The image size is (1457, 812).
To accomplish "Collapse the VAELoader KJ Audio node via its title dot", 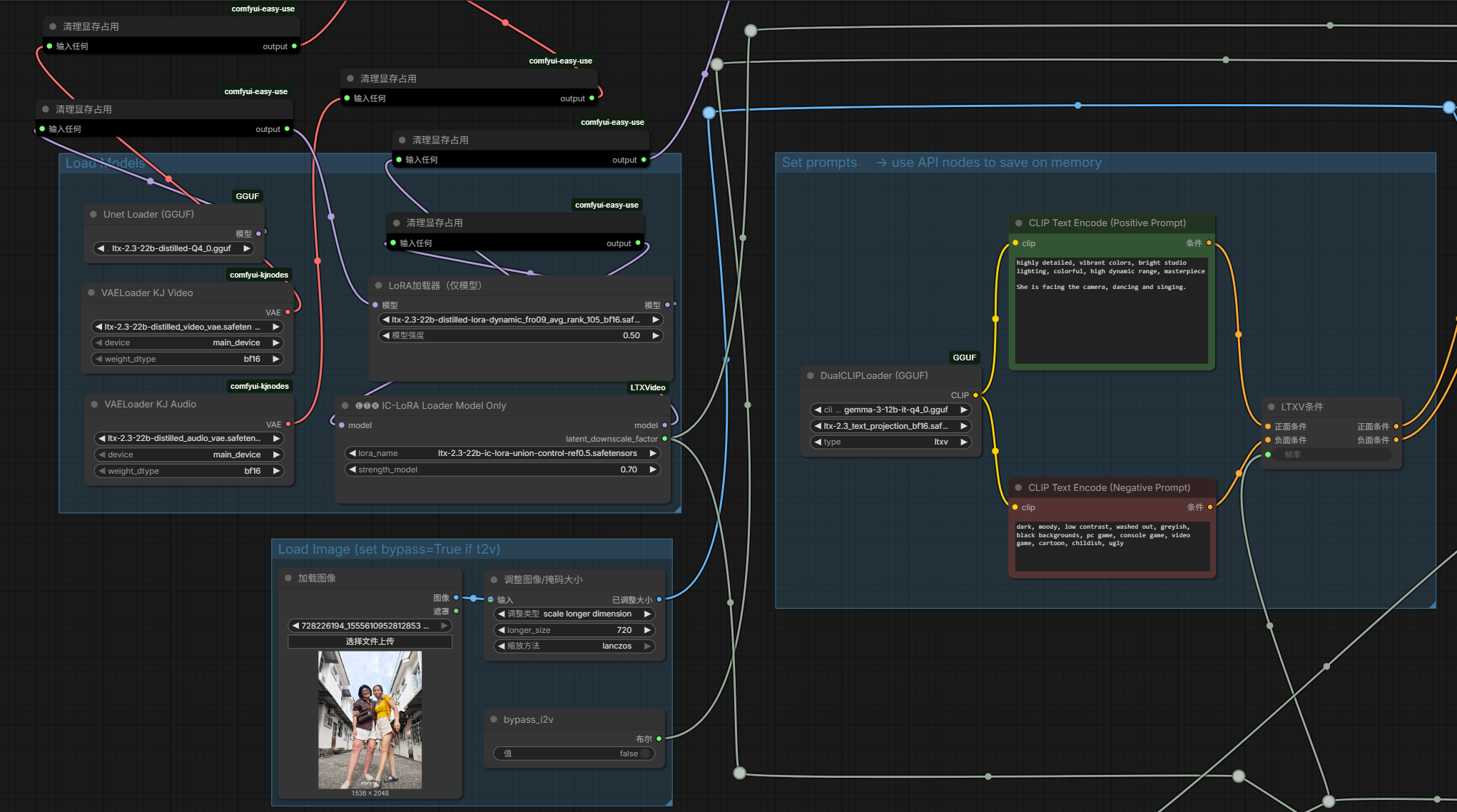I will tap(94, 404).
